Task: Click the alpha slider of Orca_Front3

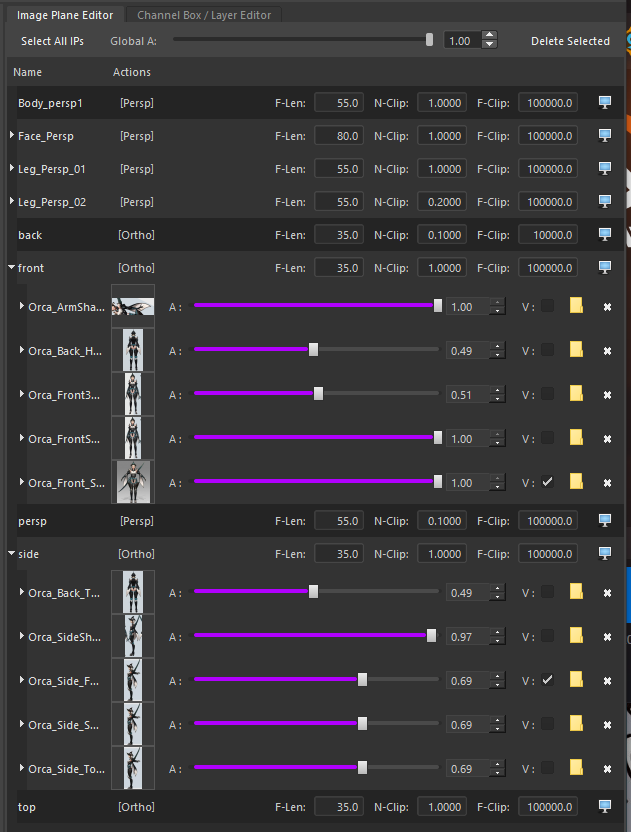Action: coord(317,394)
